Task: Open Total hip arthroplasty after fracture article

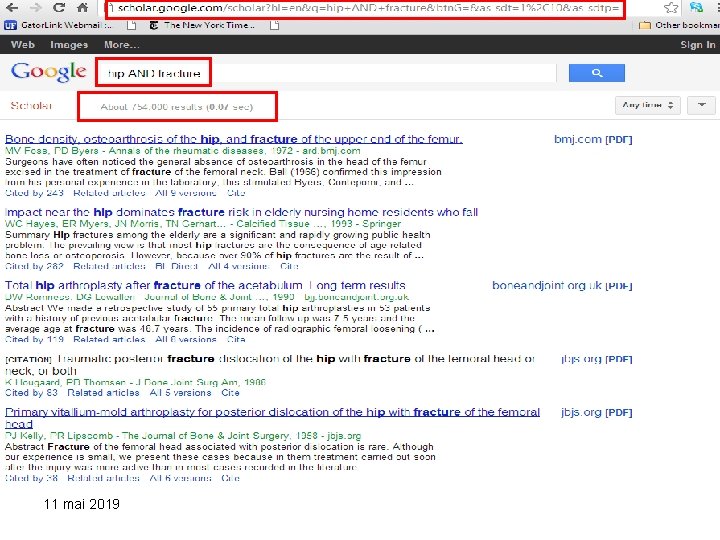Action: [205, 285]
